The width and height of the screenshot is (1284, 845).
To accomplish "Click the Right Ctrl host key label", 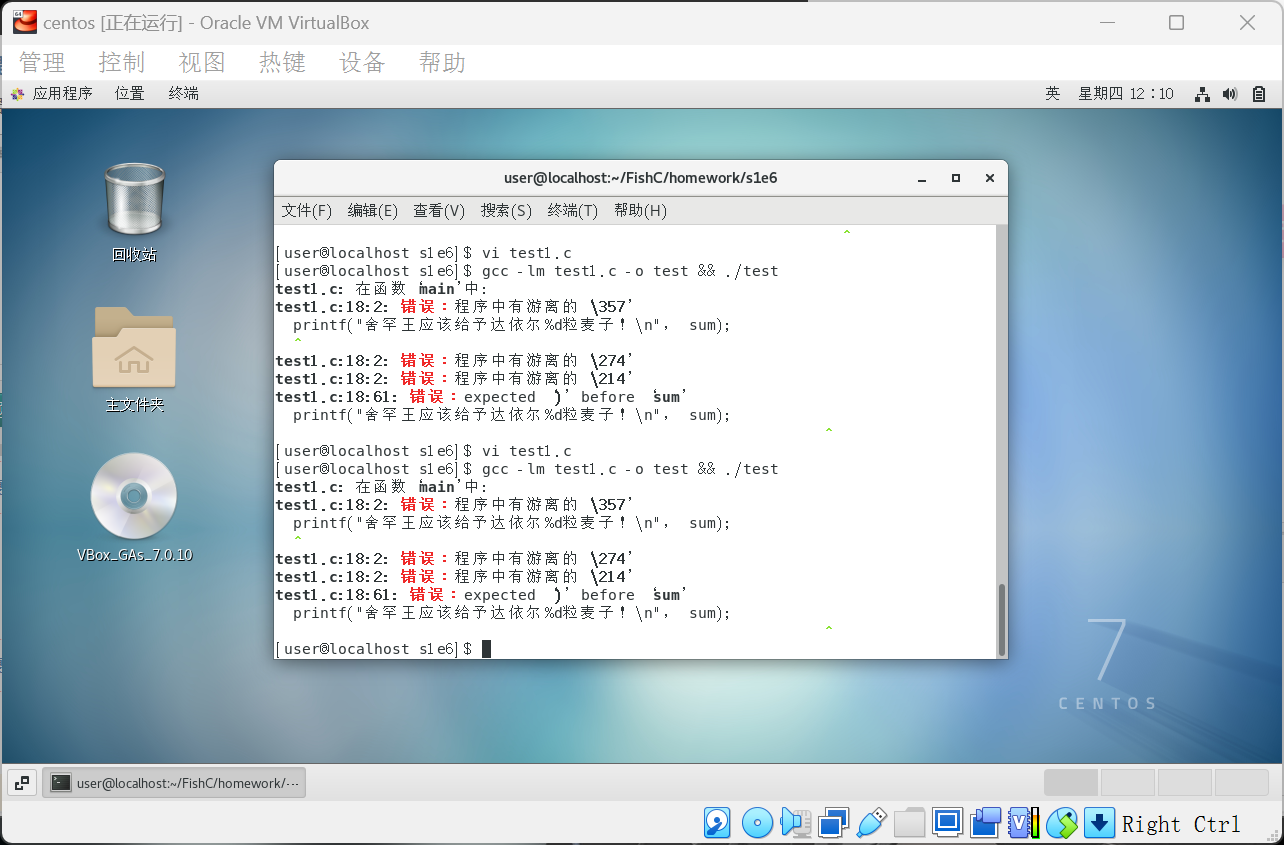I will pyautogui.click(x=1181, y=824).
